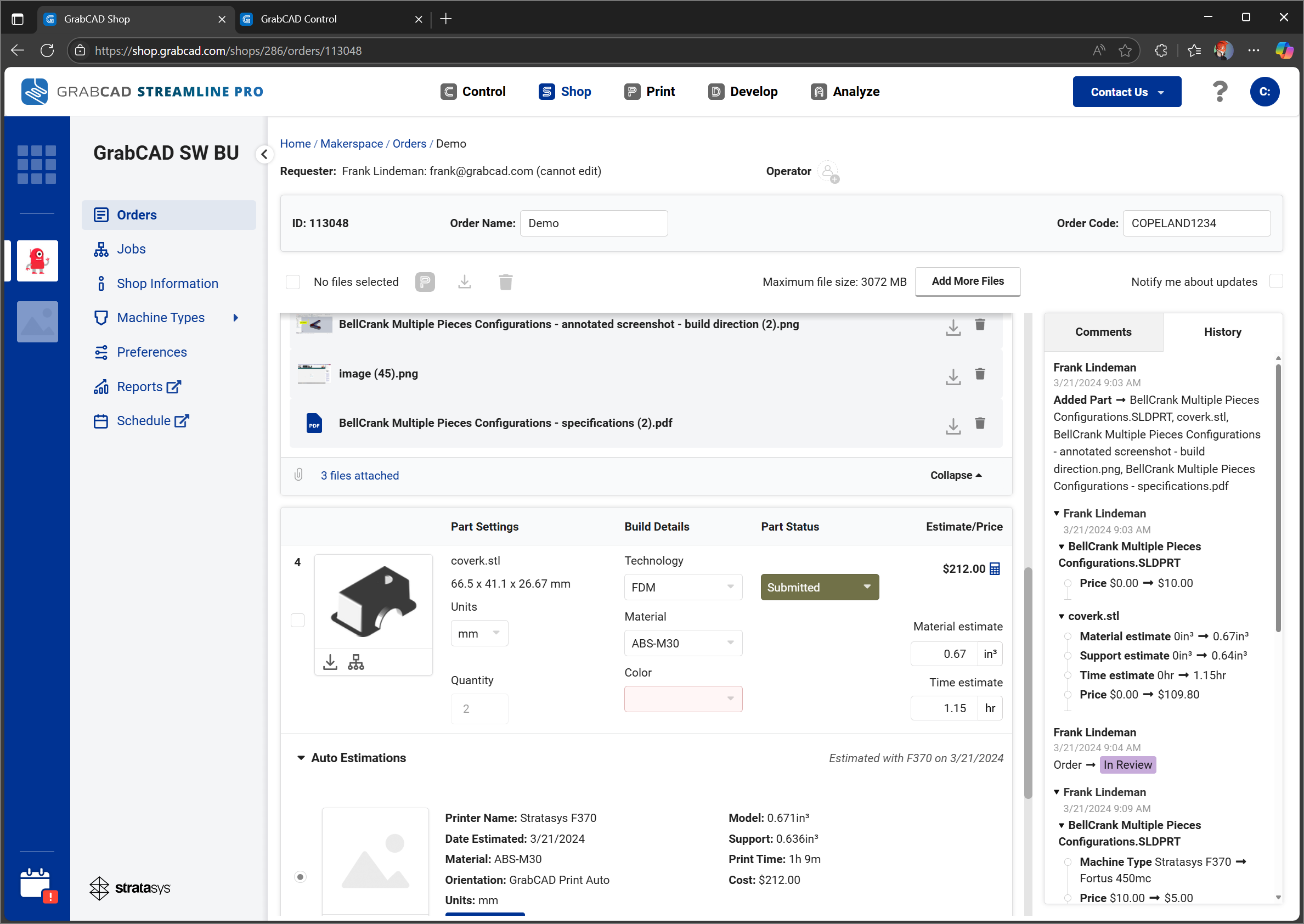Switch to the Comments tab
The width and height of the screenshot is (1304, 924).
[1103, 332]
